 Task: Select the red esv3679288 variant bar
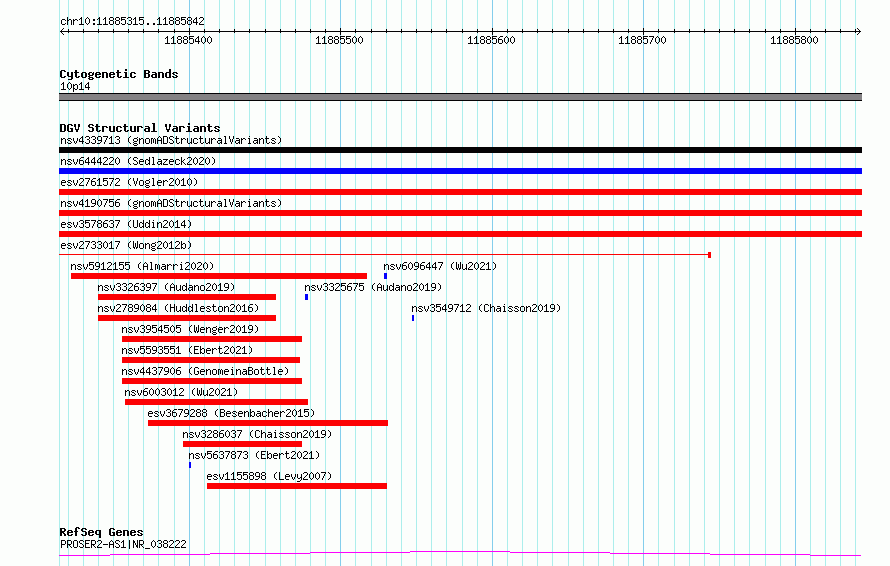[268, 423]
